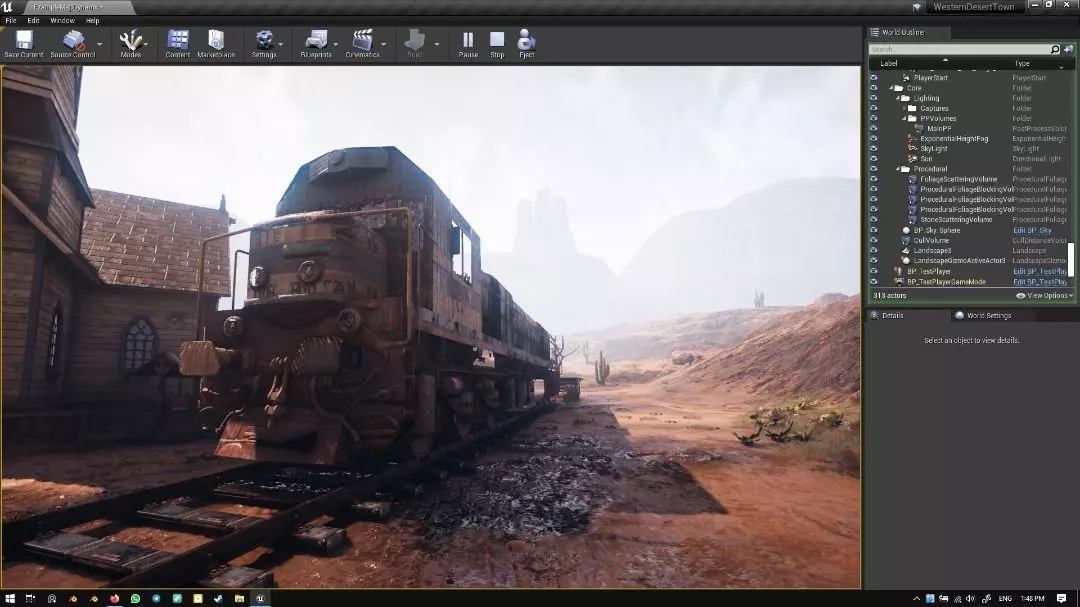Click the Unreal Engine logo icon
Image resolution: width=1080 pixels, height=607 pixels.
(8, 7)
